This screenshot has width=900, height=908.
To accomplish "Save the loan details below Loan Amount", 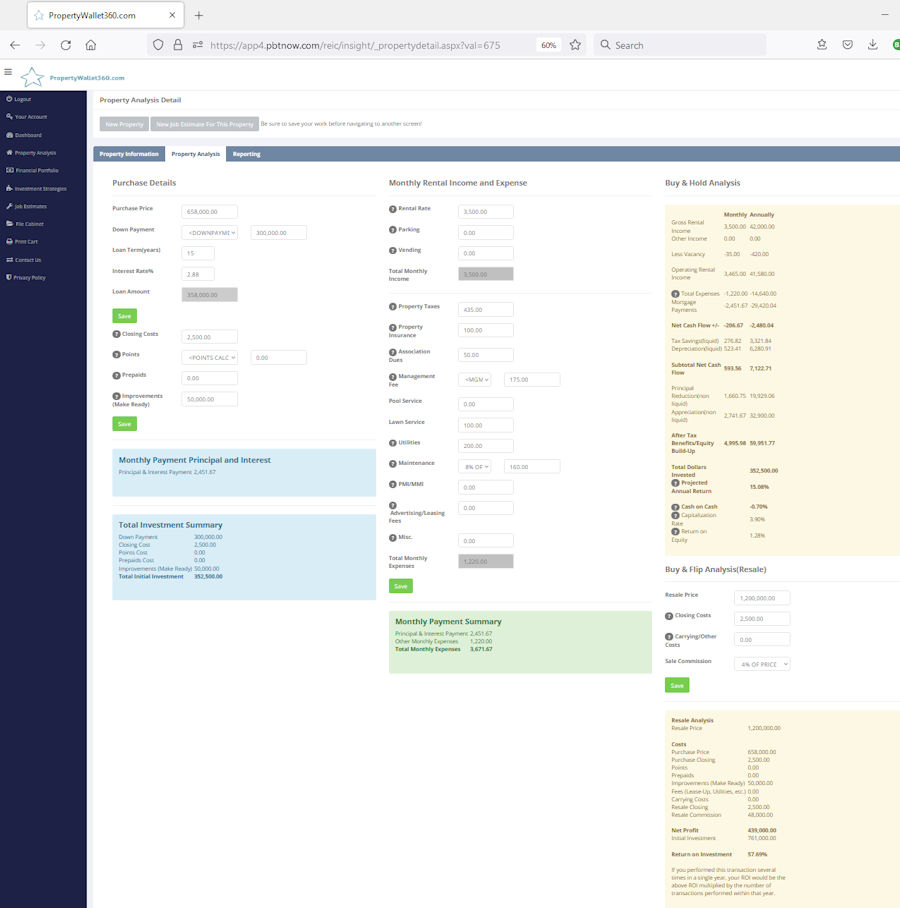I will coord(125,316).
